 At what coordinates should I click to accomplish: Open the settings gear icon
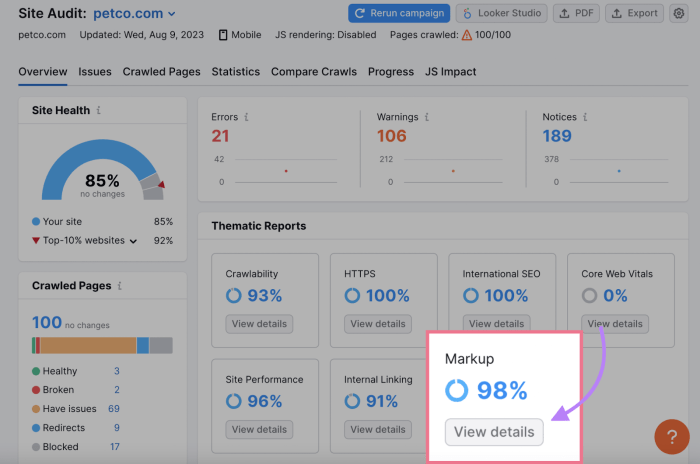(679, 13)
